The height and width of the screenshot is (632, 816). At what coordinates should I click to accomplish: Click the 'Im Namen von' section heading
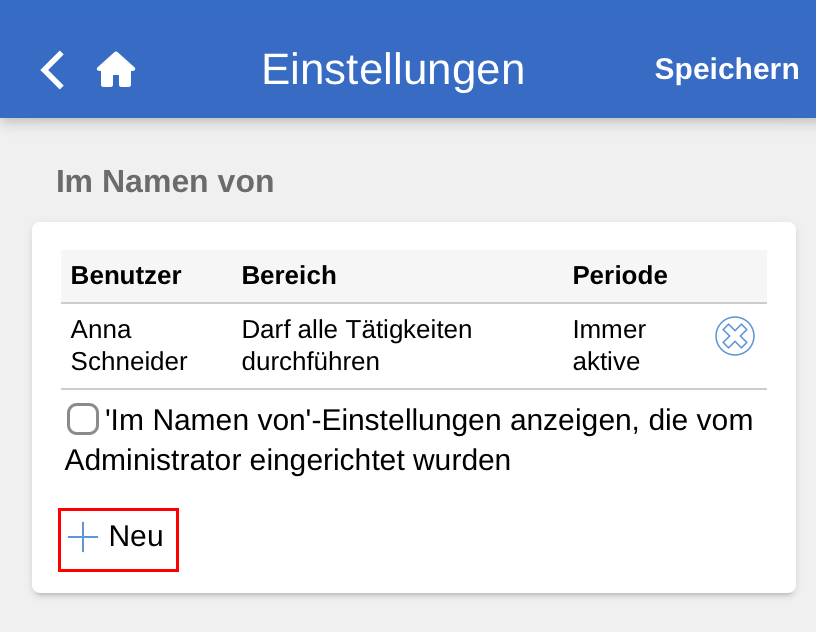tap(165, 182)
